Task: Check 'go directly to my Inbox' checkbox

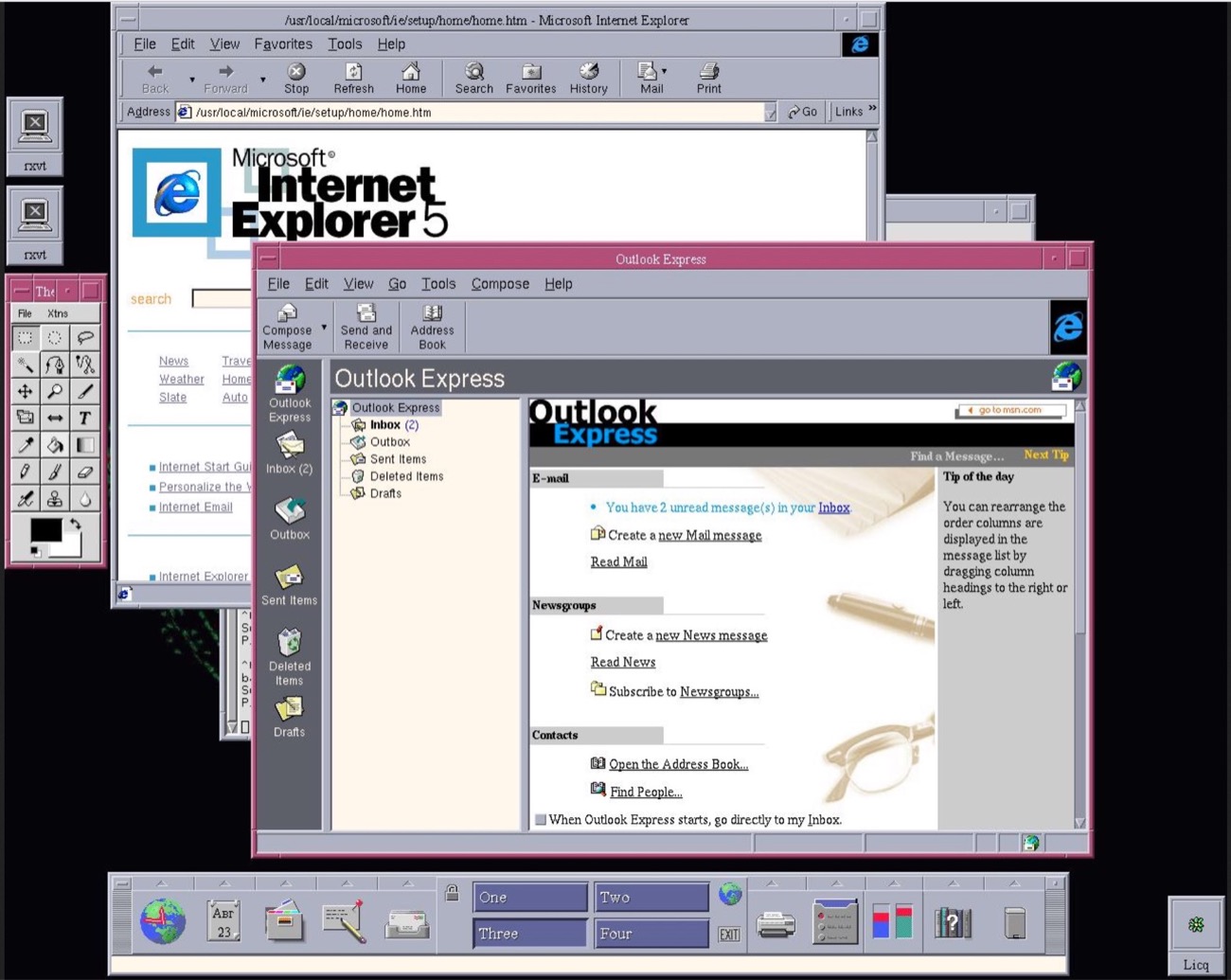Action: click(x=541, y=820)
